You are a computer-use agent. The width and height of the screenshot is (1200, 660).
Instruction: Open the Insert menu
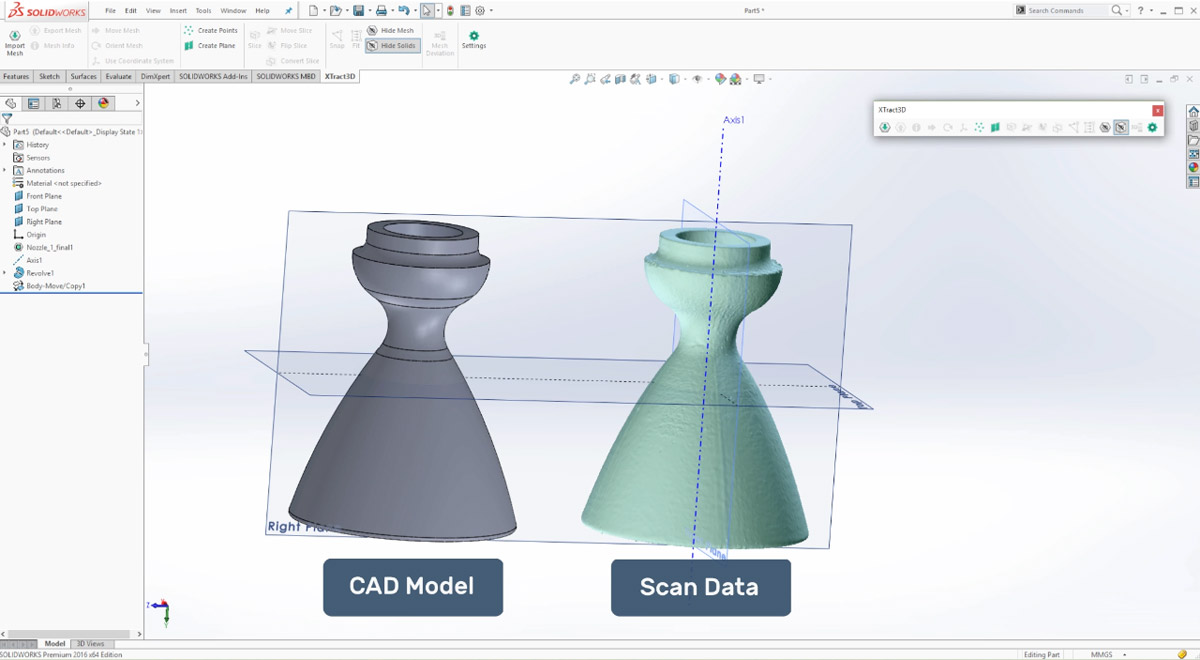(178, 10)
